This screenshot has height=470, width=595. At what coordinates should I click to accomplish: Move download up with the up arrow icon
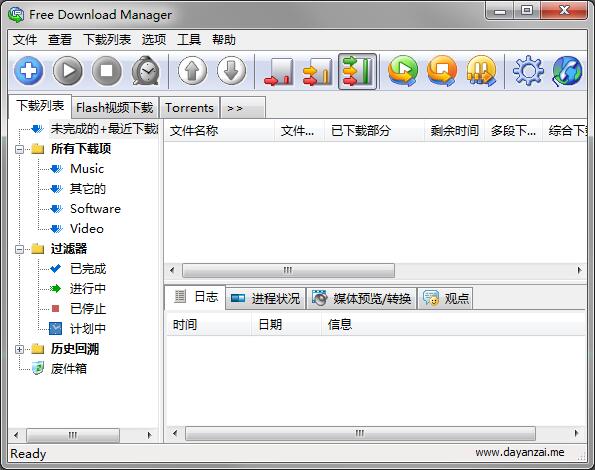pyautogui.click(x=193, y=71)
